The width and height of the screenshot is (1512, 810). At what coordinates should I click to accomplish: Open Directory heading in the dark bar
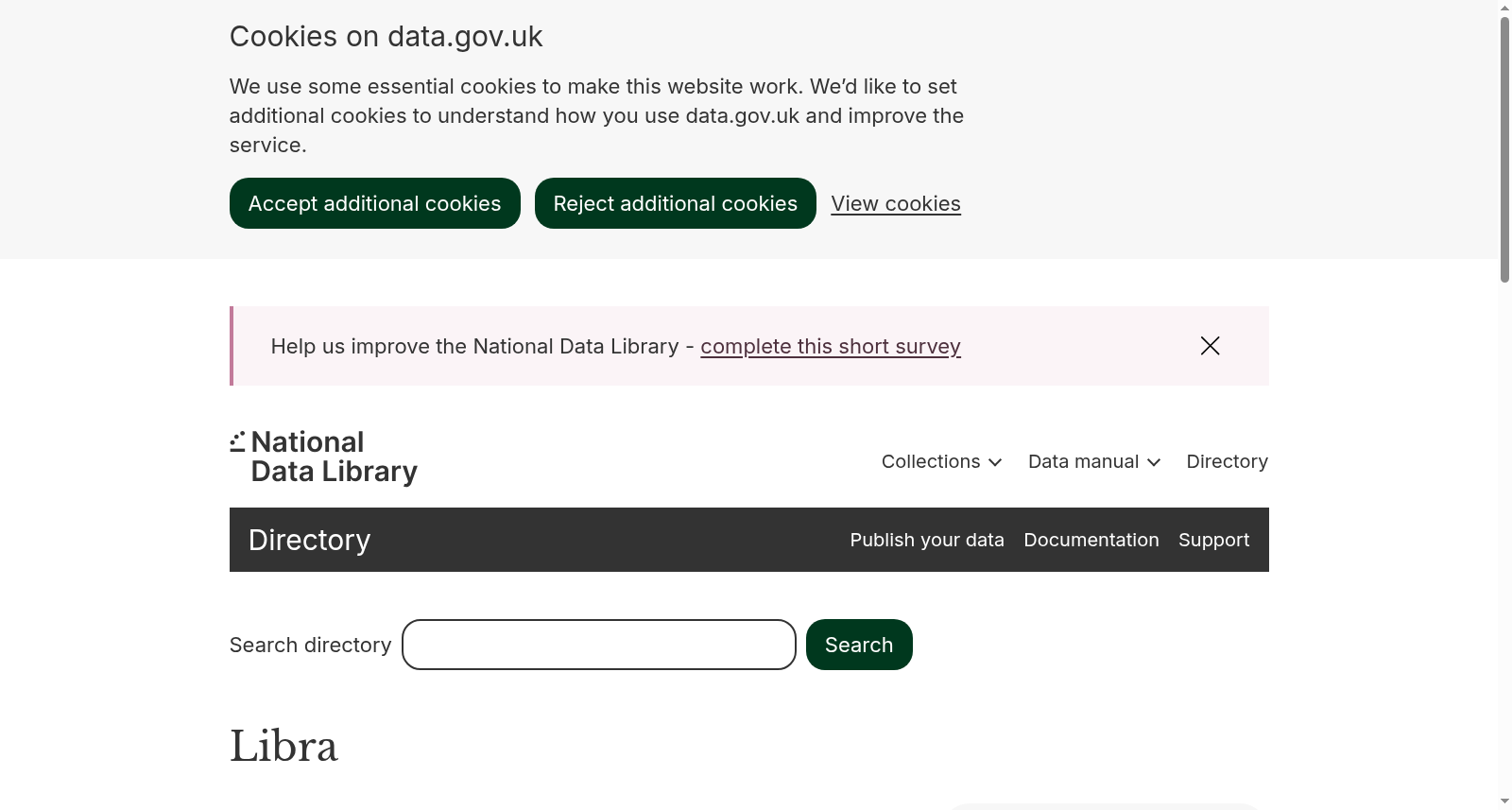tap(309, 540)
